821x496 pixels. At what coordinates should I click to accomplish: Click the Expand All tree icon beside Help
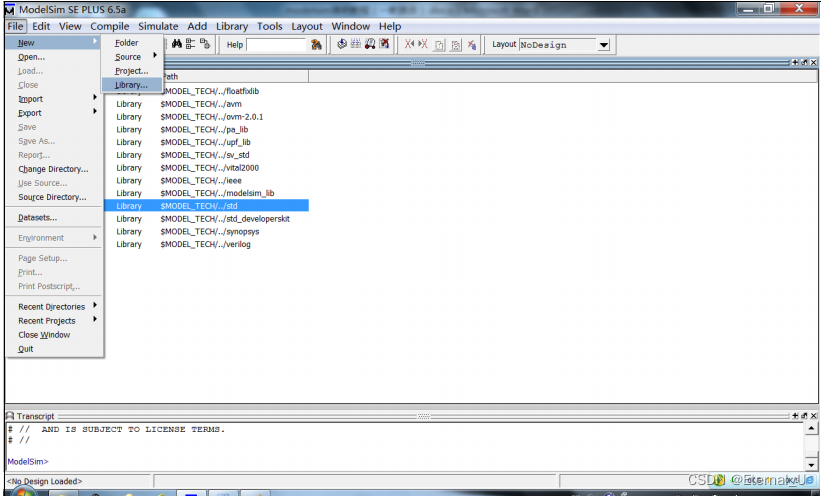click(205, 45)
